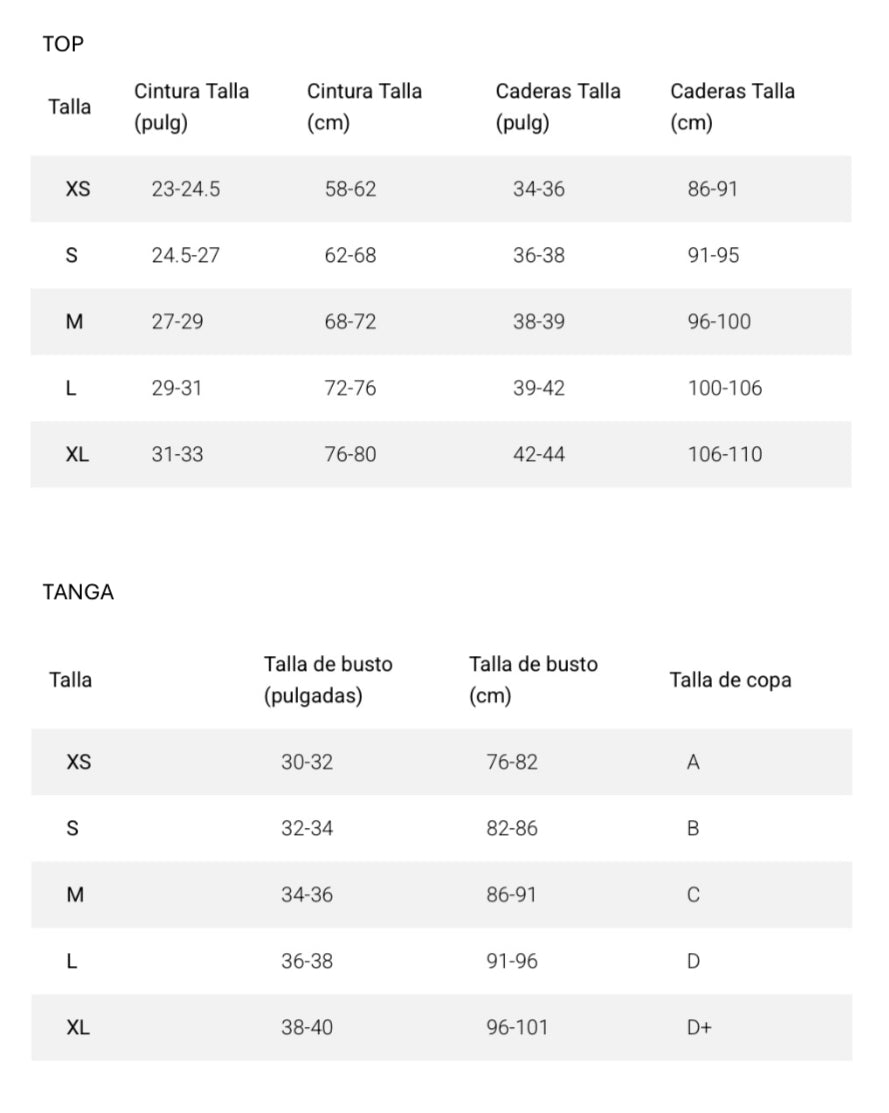This screenshot has height=1113, width=889.
Task: Select the 39-42 hips inches cell
Action: 539,388
